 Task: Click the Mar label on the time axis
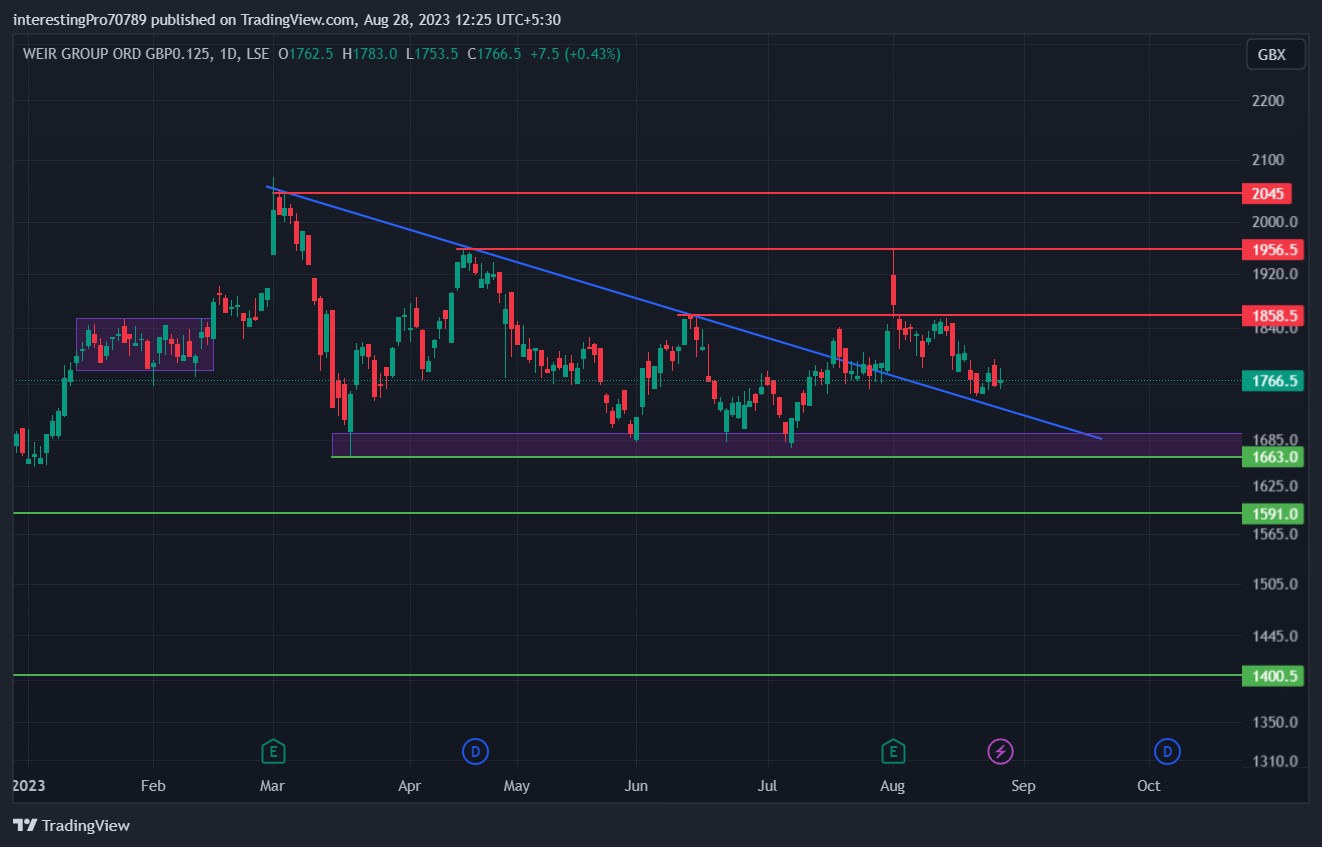coord(272,786)
